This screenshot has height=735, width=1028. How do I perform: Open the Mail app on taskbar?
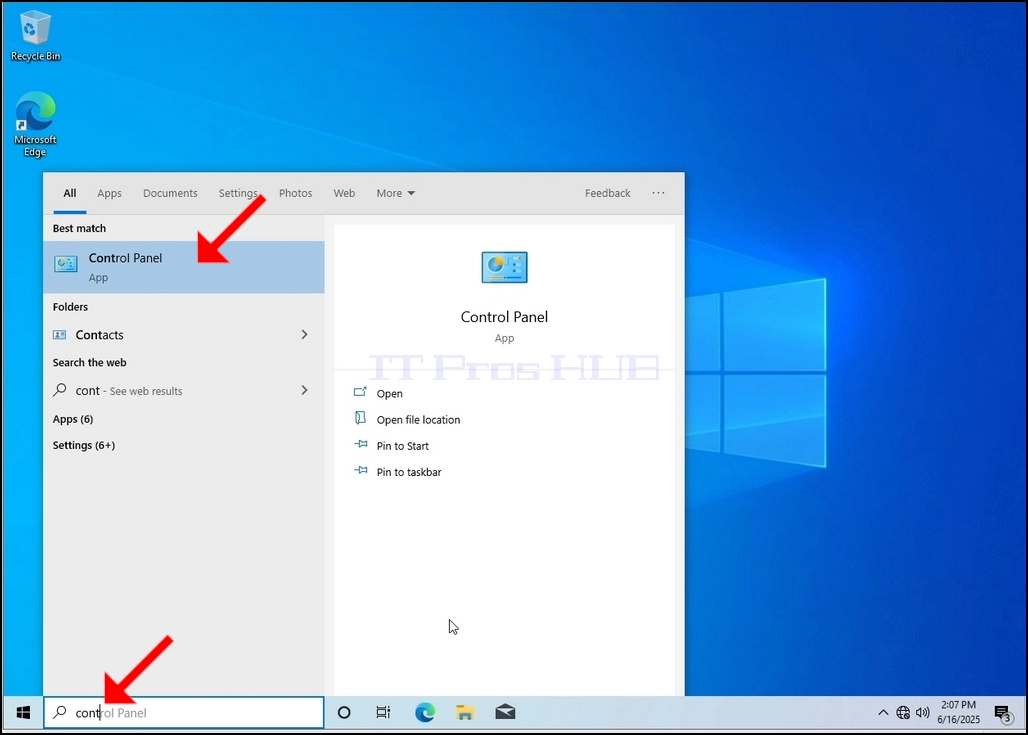(505, 712)
